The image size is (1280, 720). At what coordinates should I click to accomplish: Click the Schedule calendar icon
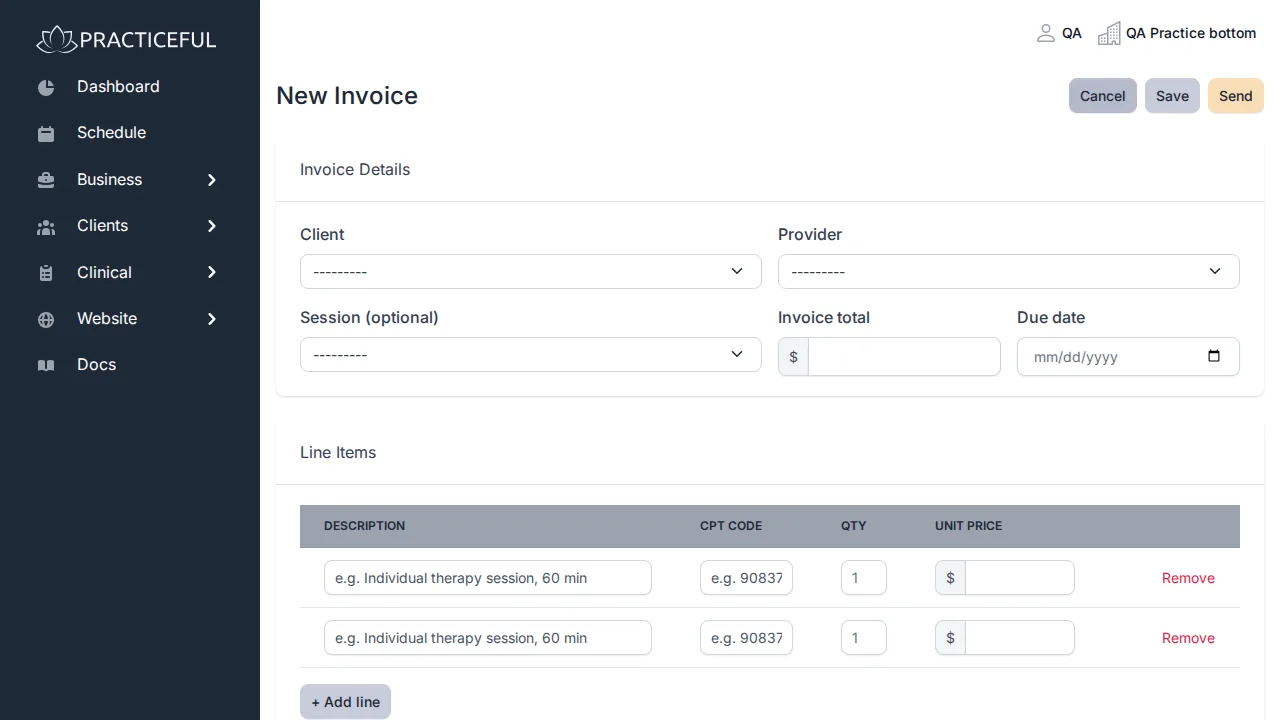46,133
